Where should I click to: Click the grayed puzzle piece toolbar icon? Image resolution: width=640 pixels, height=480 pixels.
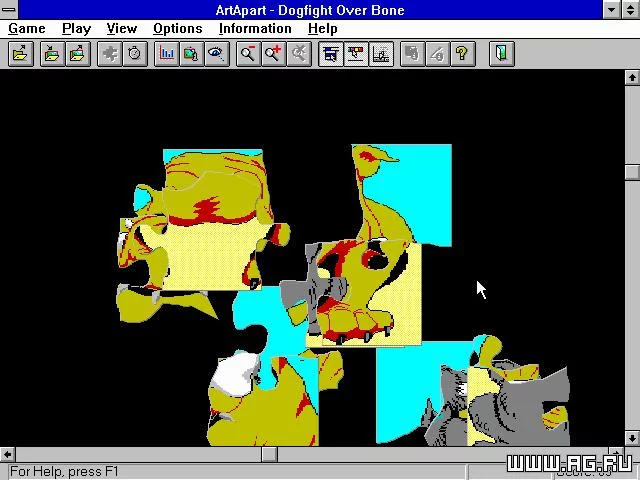(x=109, y=53)
